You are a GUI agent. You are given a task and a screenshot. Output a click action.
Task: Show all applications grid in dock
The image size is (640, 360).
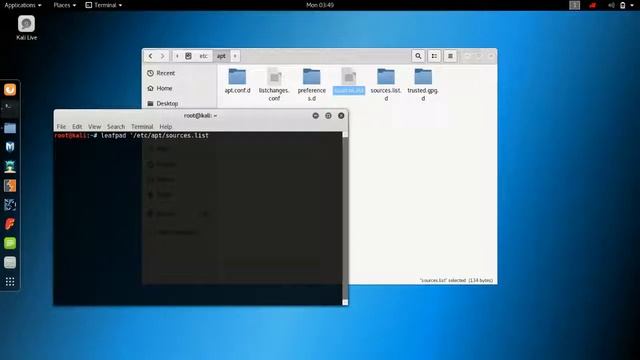click(x=10, y=282)
